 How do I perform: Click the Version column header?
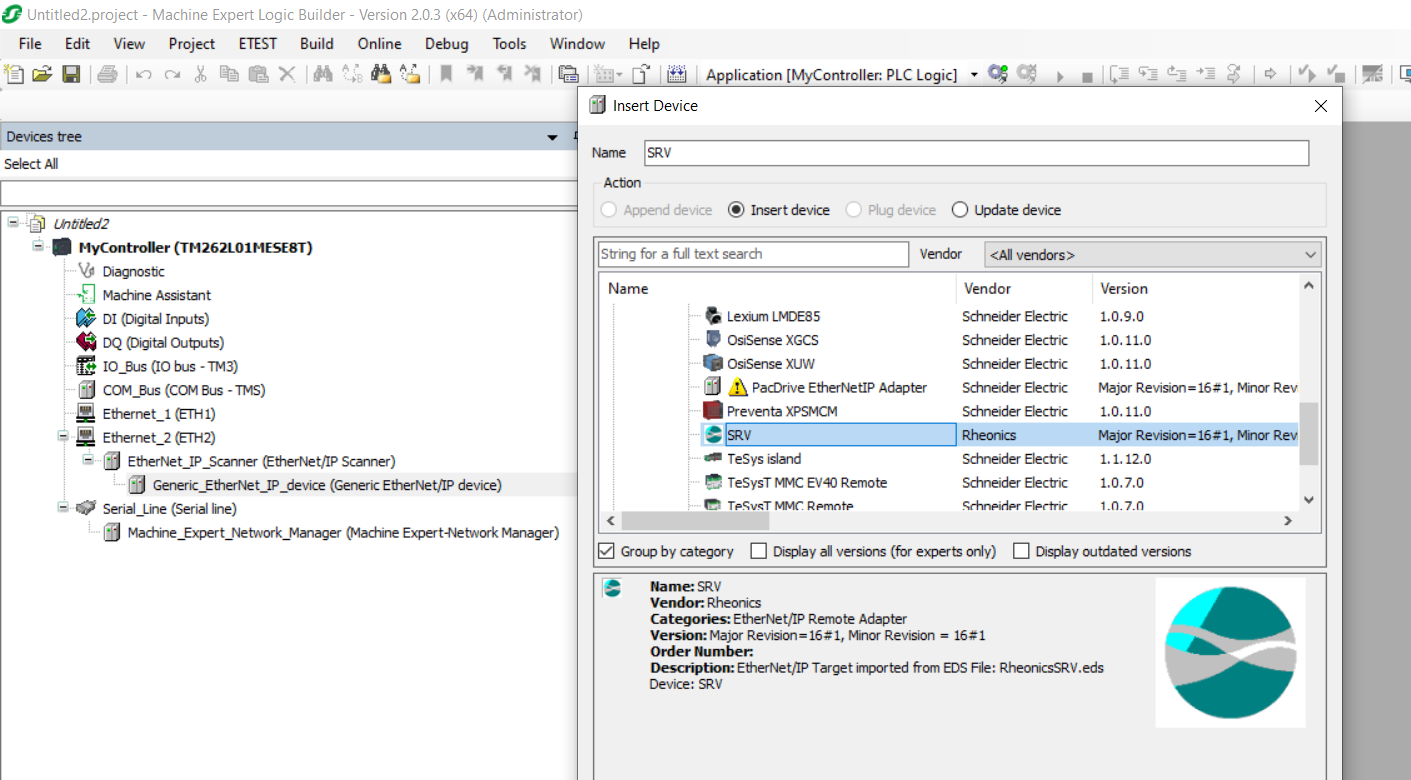1195,288
